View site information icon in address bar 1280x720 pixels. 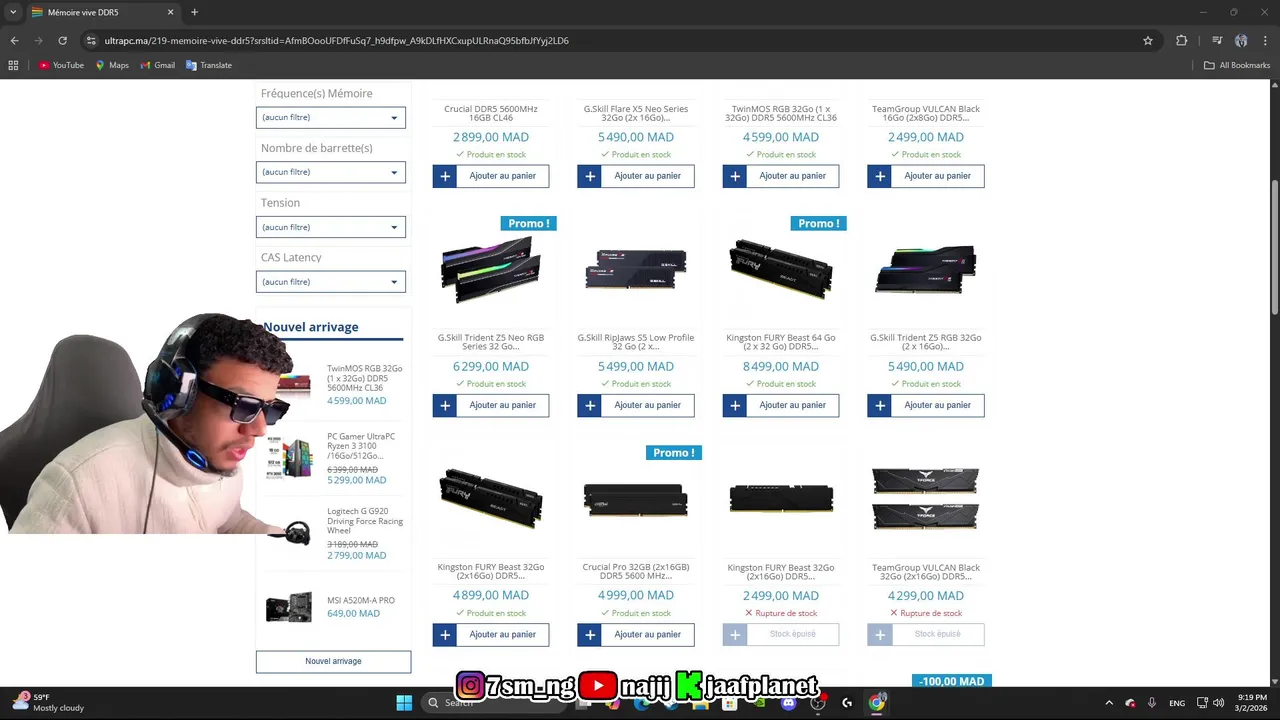[x=91, y=41]
